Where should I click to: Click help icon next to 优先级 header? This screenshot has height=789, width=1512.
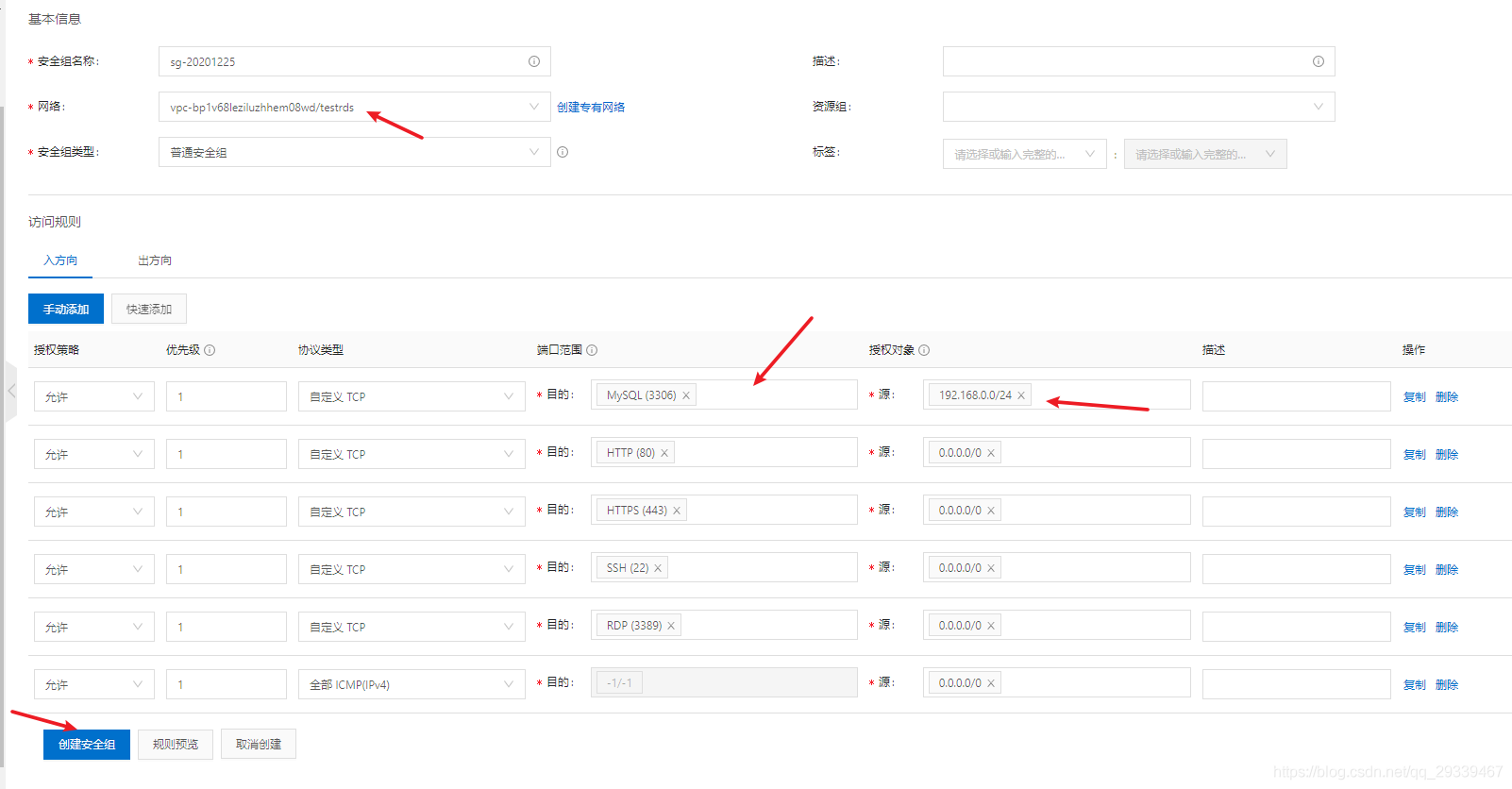pos(210,350)
